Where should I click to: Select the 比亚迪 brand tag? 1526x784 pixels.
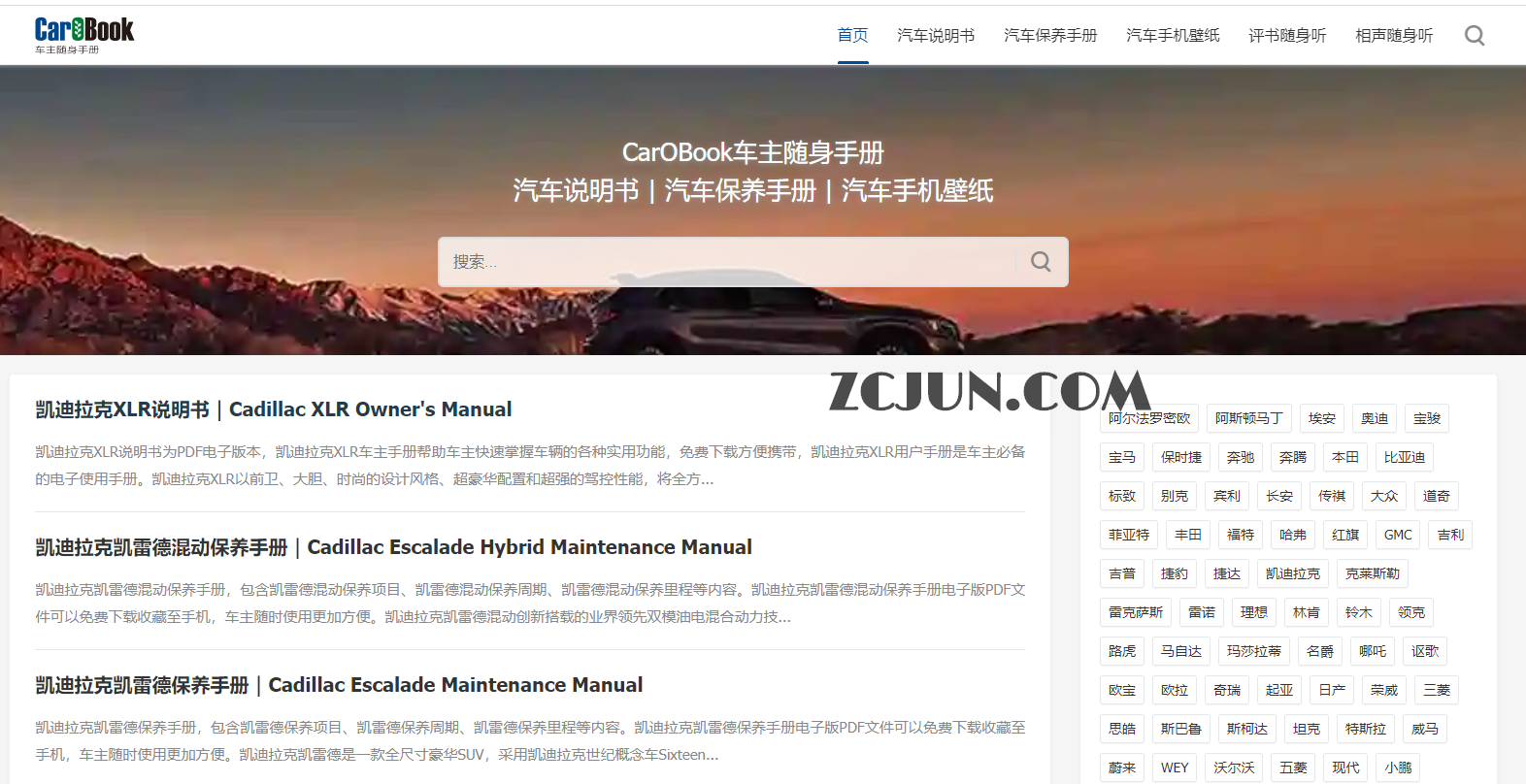[1405, 457]
